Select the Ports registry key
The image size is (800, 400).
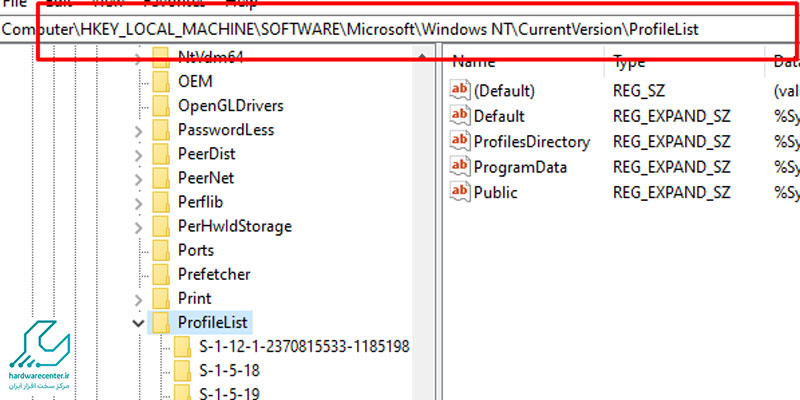tap(196, 250)
